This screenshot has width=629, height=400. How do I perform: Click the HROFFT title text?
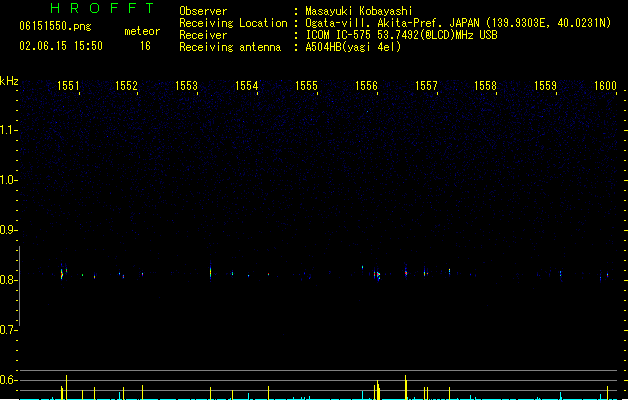(102, 8)
